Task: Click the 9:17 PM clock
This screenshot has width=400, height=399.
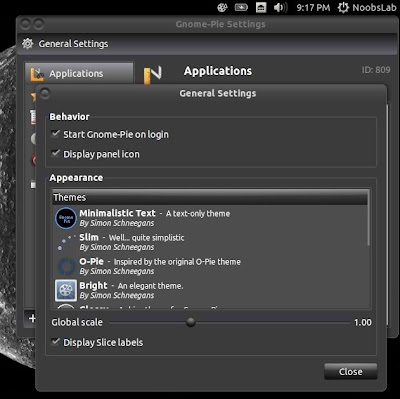Action: [x=313, y=7]
